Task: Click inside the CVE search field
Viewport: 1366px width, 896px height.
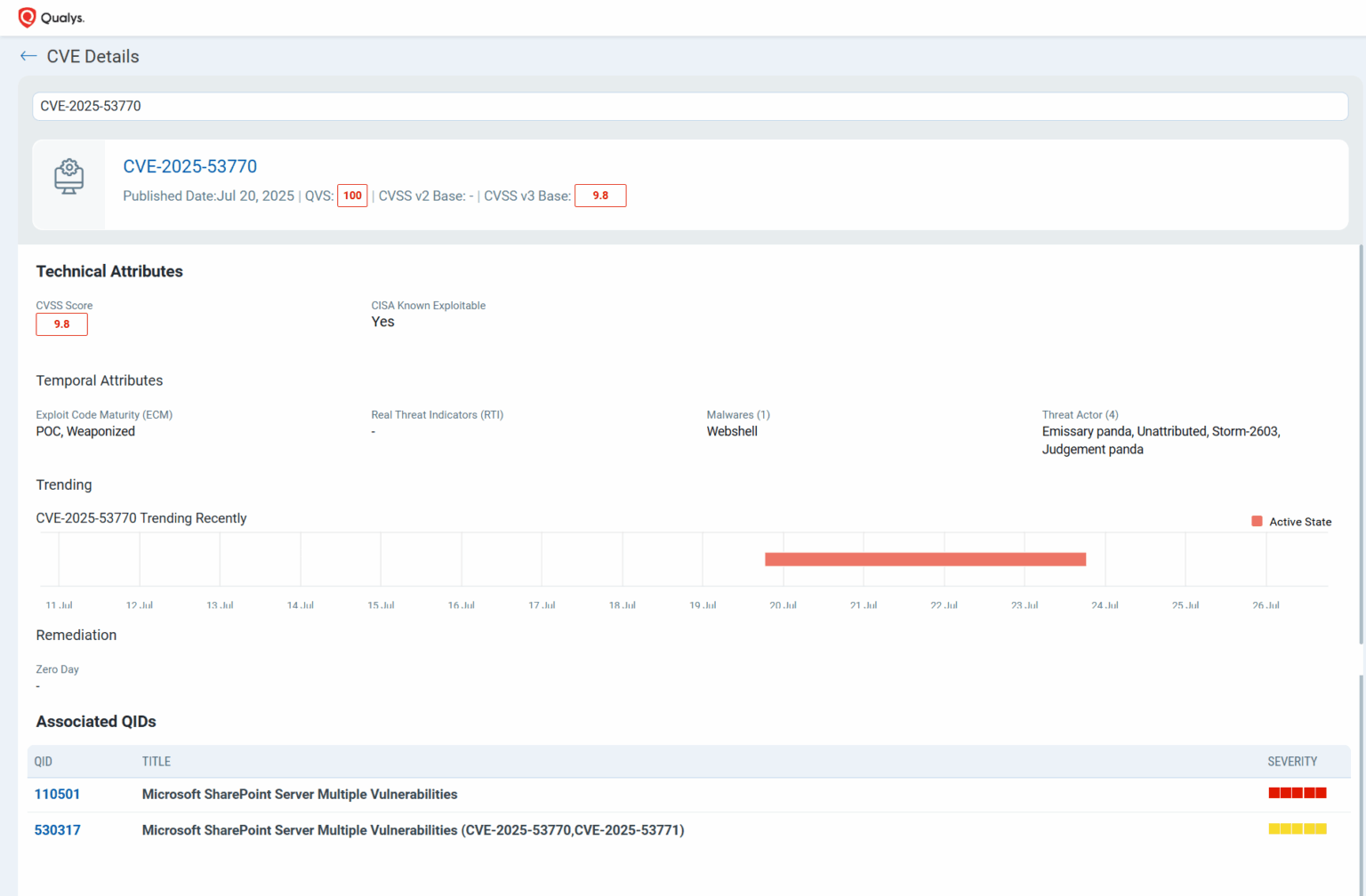Action: [356, 106]
